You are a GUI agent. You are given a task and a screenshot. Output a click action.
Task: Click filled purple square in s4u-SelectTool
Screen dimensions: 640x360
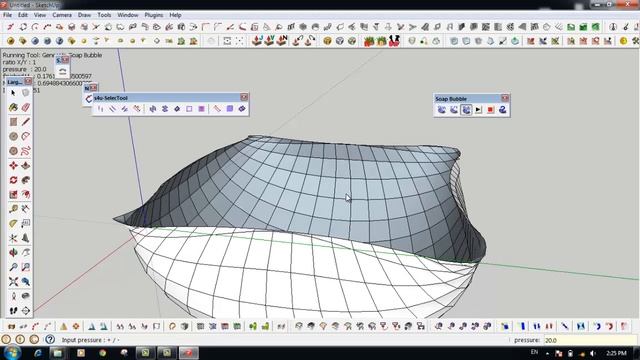coord(201,109)
